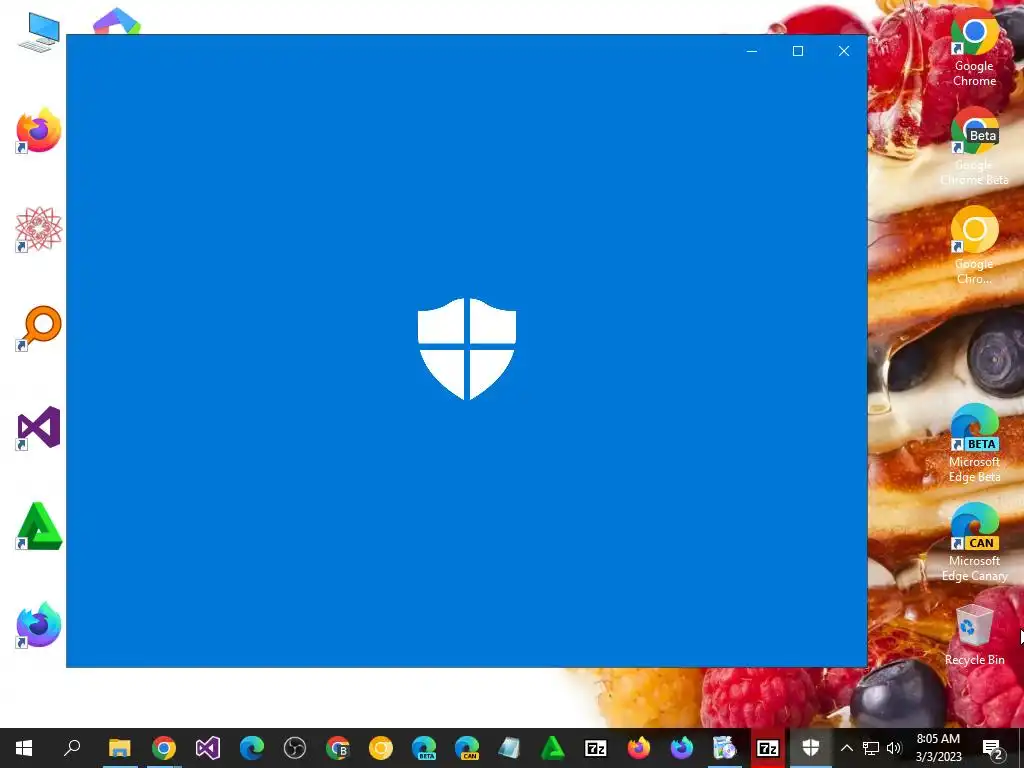Open the green triangle desktop shortcut
The image size is (1024, 768).
[x=39, y=526]
